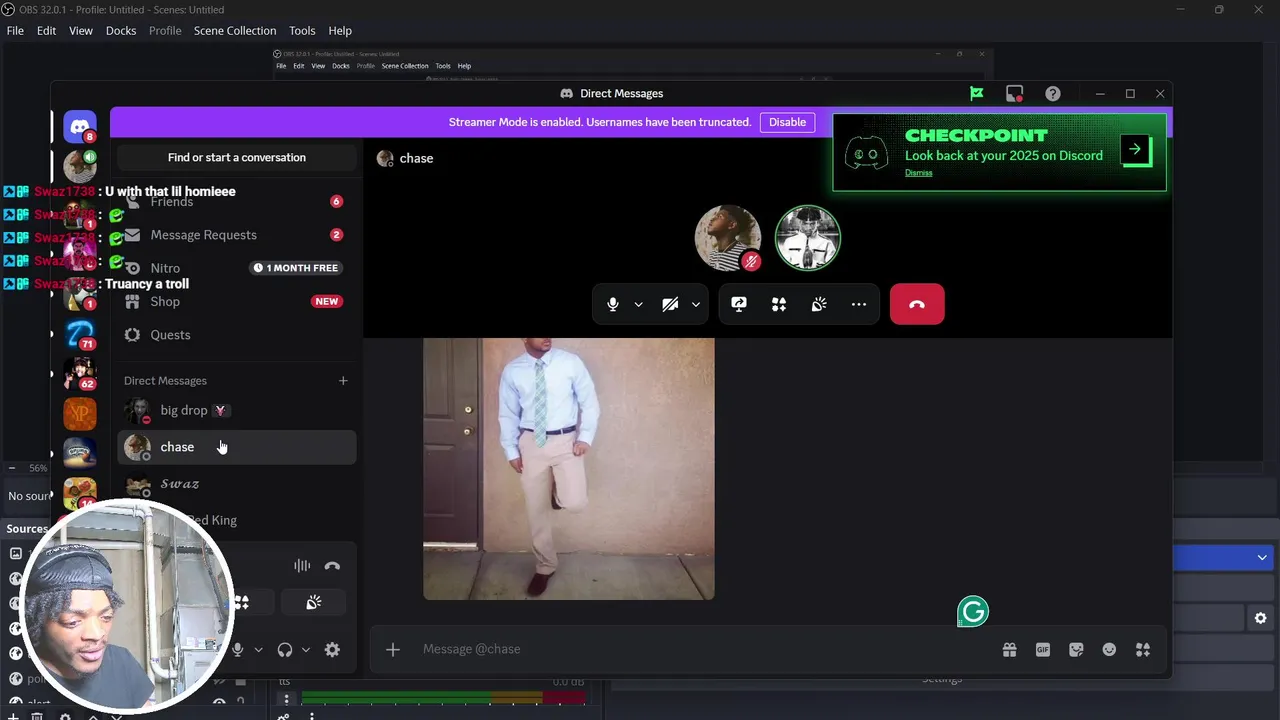Open inbox icon in Discord title bar
The image size is (1280, 720).
point(1014,93)
